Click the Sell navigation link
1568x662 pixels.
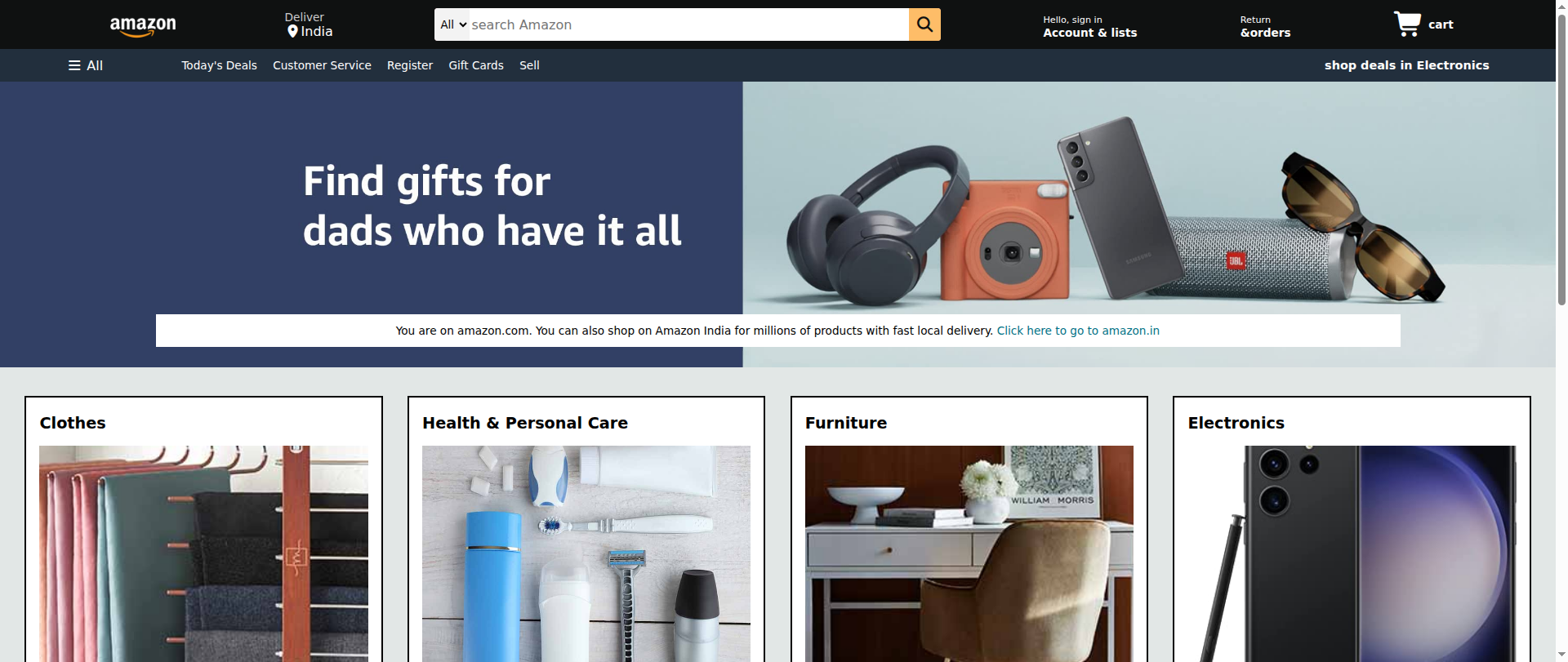[x=529, y=65]
